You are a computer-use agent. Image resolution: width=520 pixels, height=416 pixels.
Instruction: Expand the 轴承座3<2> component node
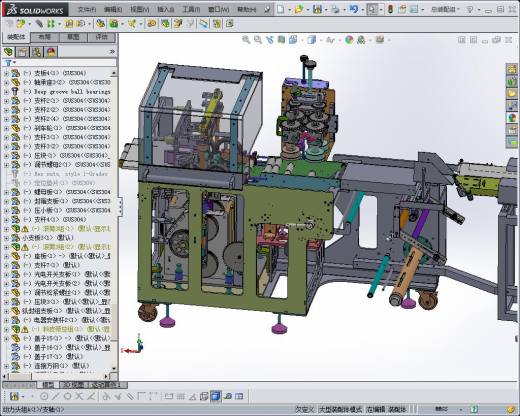pyautogui.click(x=6, y=82)
